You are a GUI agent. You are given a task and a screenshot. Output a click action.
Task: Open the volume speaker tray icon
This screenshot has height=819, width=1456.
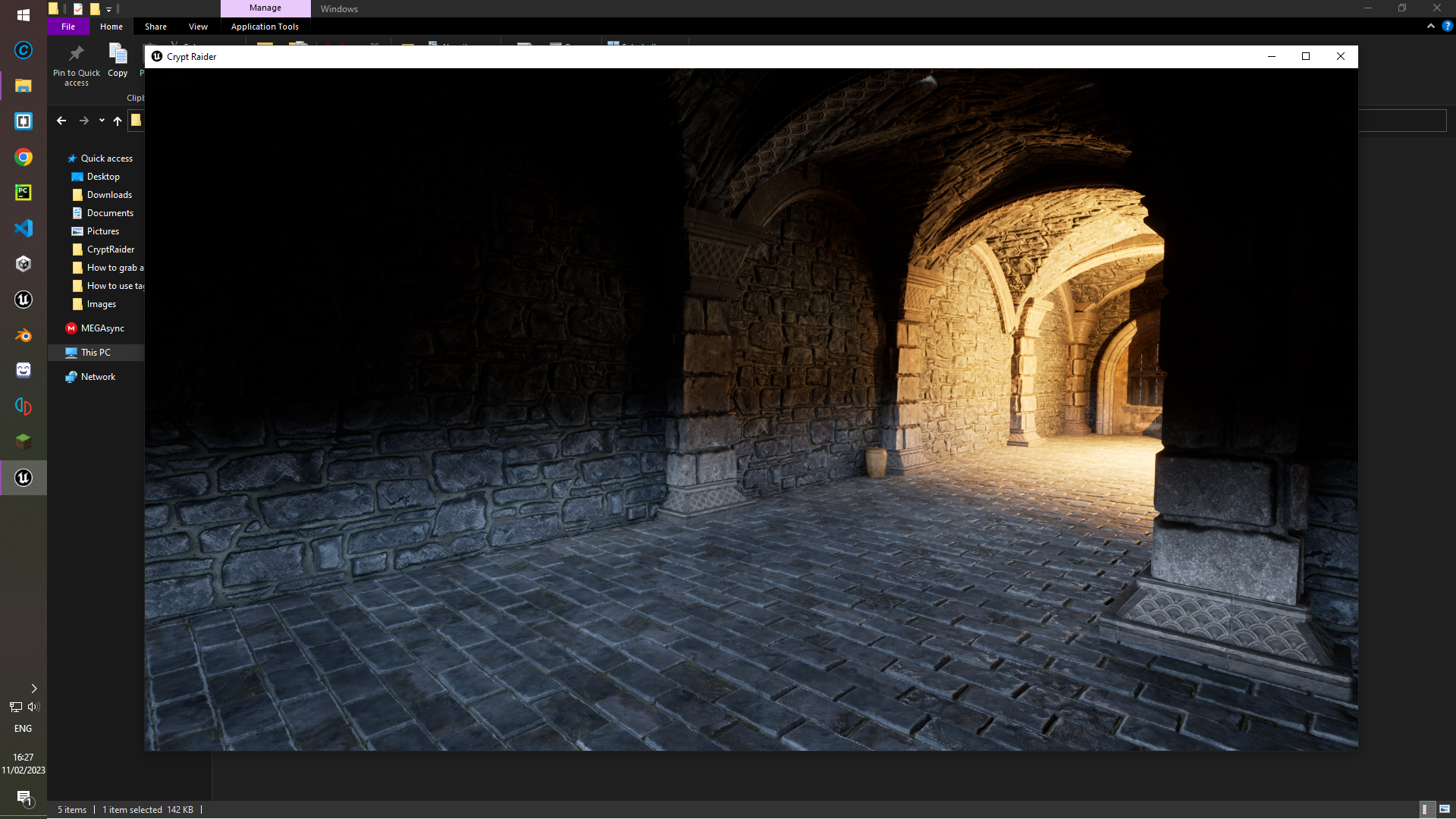(33, 707)
